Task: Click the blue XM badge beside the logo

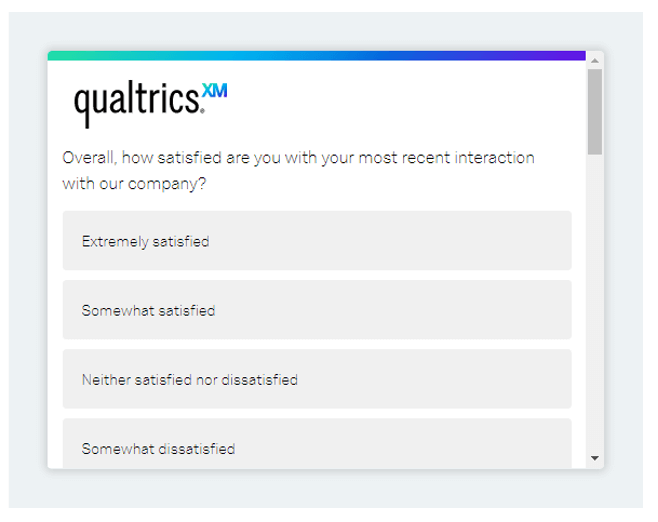Action: (x=215, y=90)
